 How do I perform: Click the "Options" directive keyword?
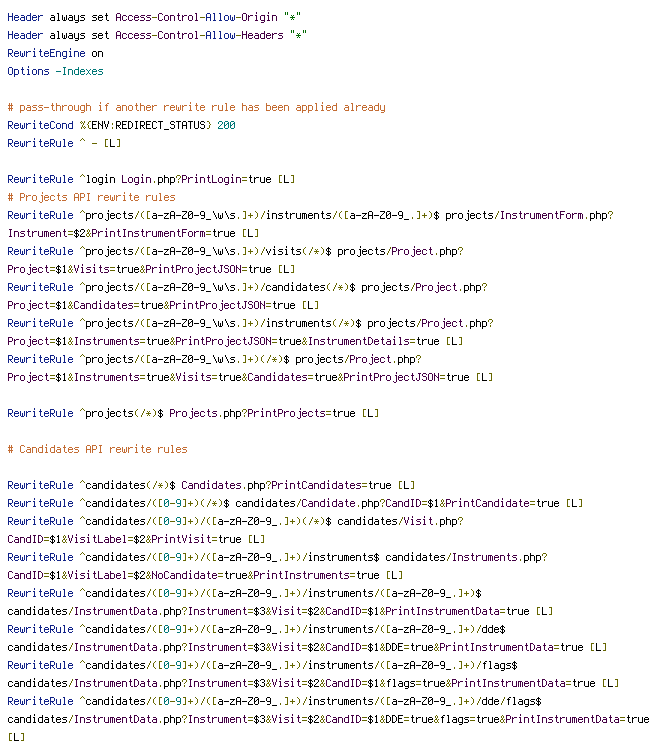point(28,72)
